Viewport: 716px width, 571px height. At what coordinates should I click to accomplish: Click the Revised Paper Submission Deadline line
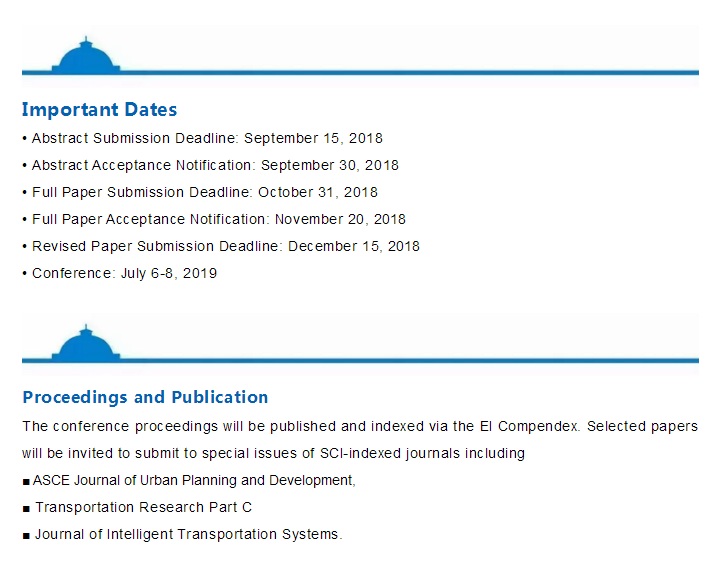pos(226,246)
